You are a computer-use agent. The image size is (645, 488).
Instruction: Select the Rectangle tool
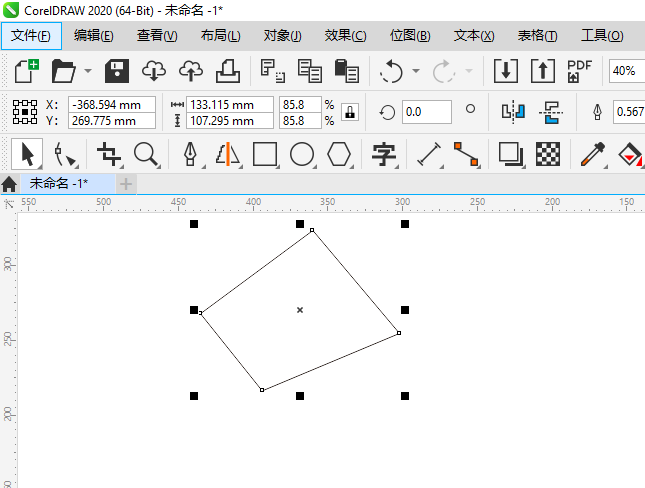click(265, 154)
